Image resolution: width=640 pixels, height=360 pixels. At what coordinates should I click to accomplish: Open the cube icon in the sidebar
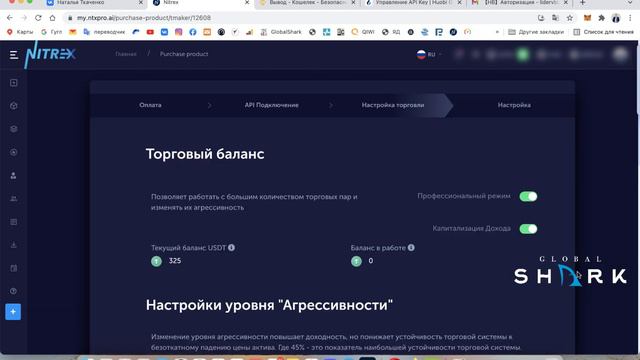pos(13,106)
